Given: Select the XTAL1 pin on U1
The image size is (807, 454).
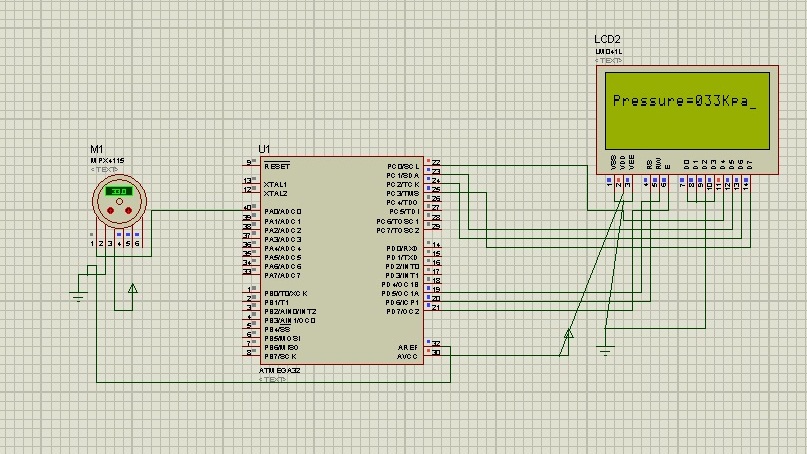Looking at the screenshot, I should 275,184.
